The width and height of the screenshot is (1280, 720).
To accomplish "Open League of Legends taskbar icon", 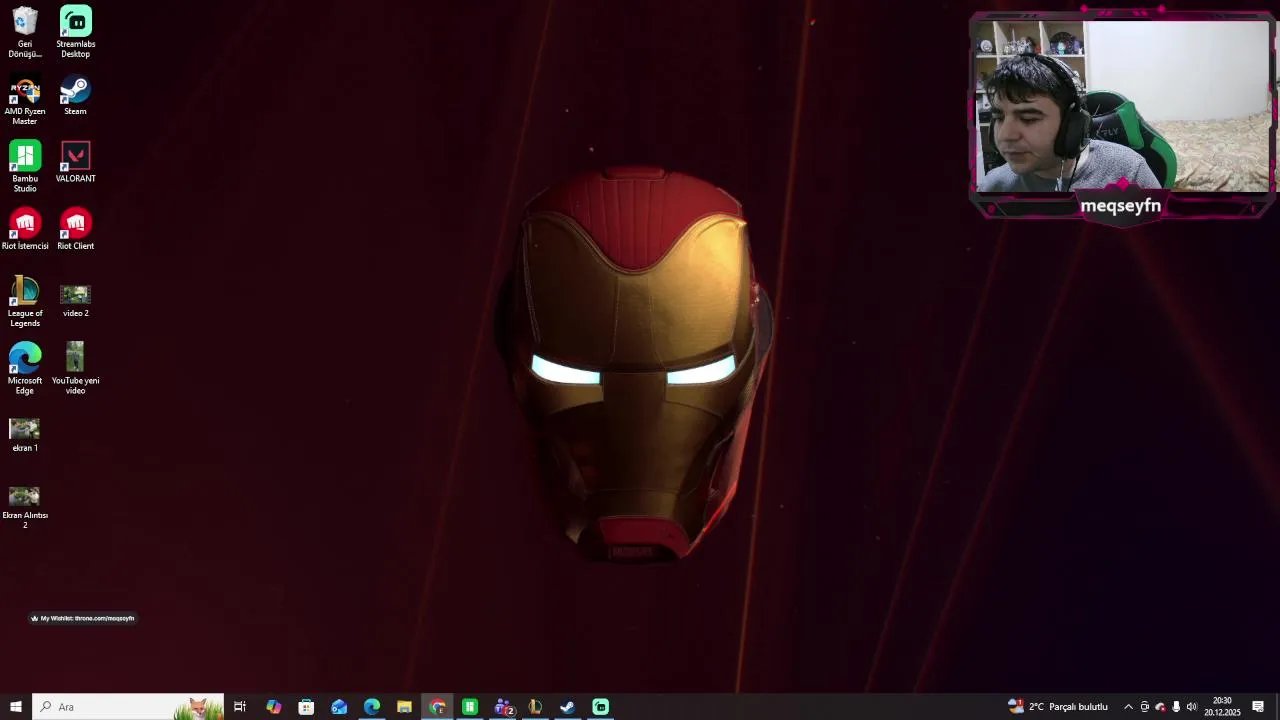I will [535, 707].
